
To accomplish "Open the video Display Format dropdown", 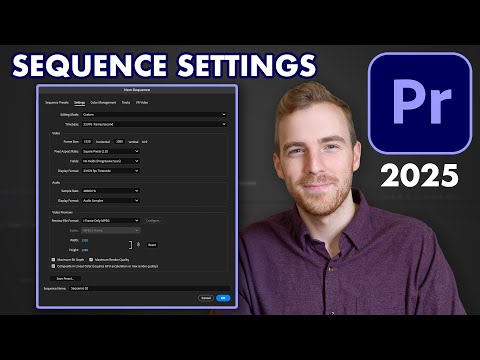I will pyautogui.click(x=111, y=171).
